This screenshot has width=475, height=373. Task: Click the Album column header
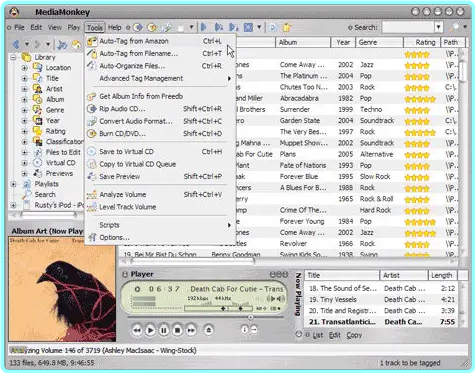pyautogui.click(x=303, y=42)
